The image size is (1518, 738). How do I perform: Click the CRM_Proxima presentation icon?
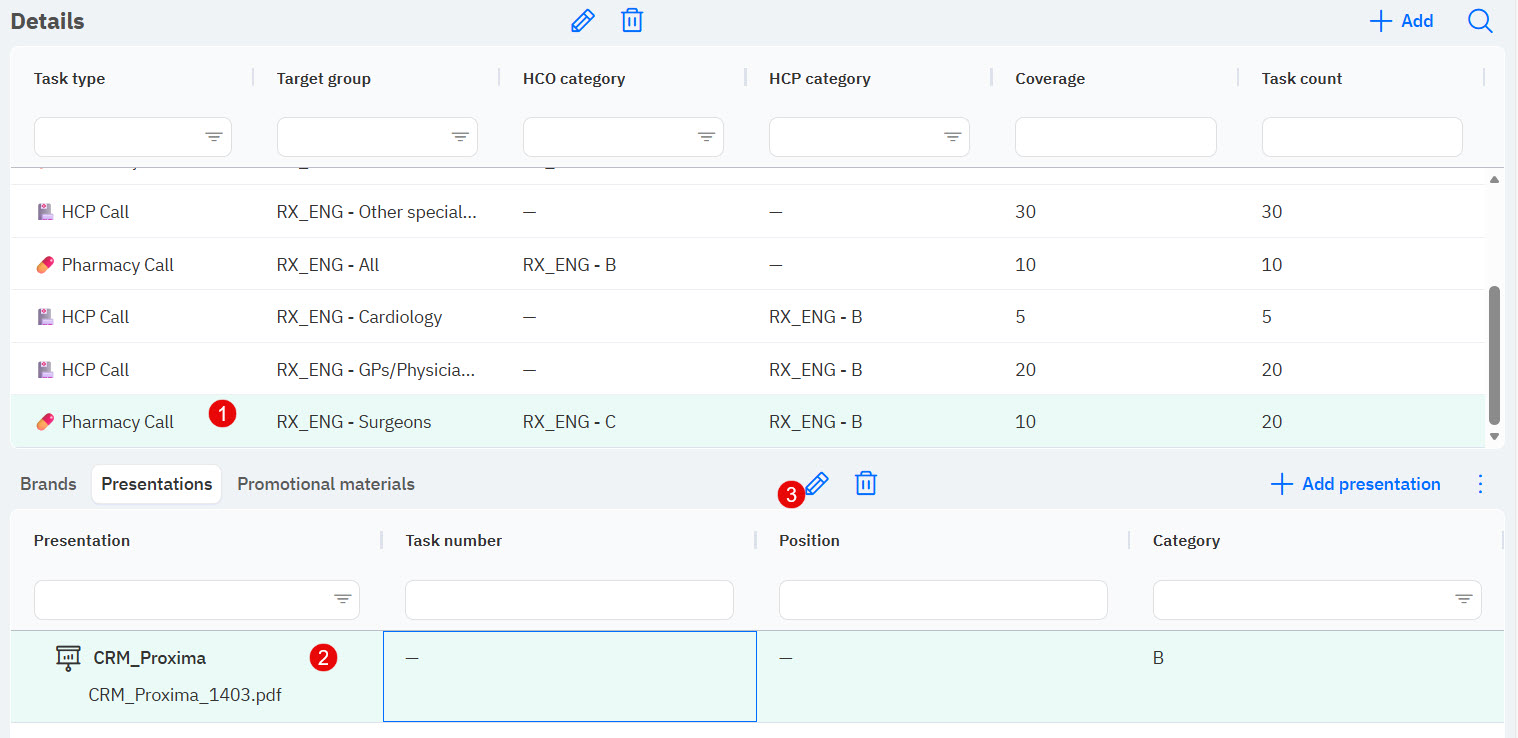coord(68,658)
